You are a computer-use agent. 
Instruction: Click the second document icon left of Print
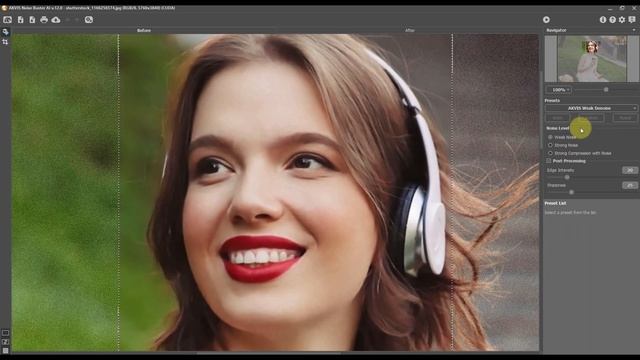[32, 20]
